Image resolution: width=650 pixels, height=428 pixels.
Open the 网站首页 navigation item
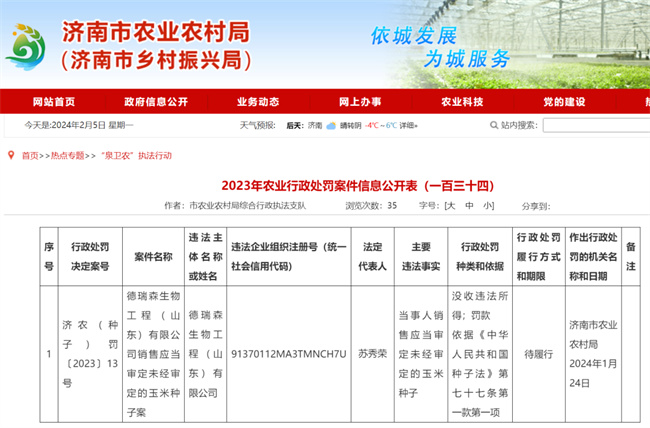point(53,102)
